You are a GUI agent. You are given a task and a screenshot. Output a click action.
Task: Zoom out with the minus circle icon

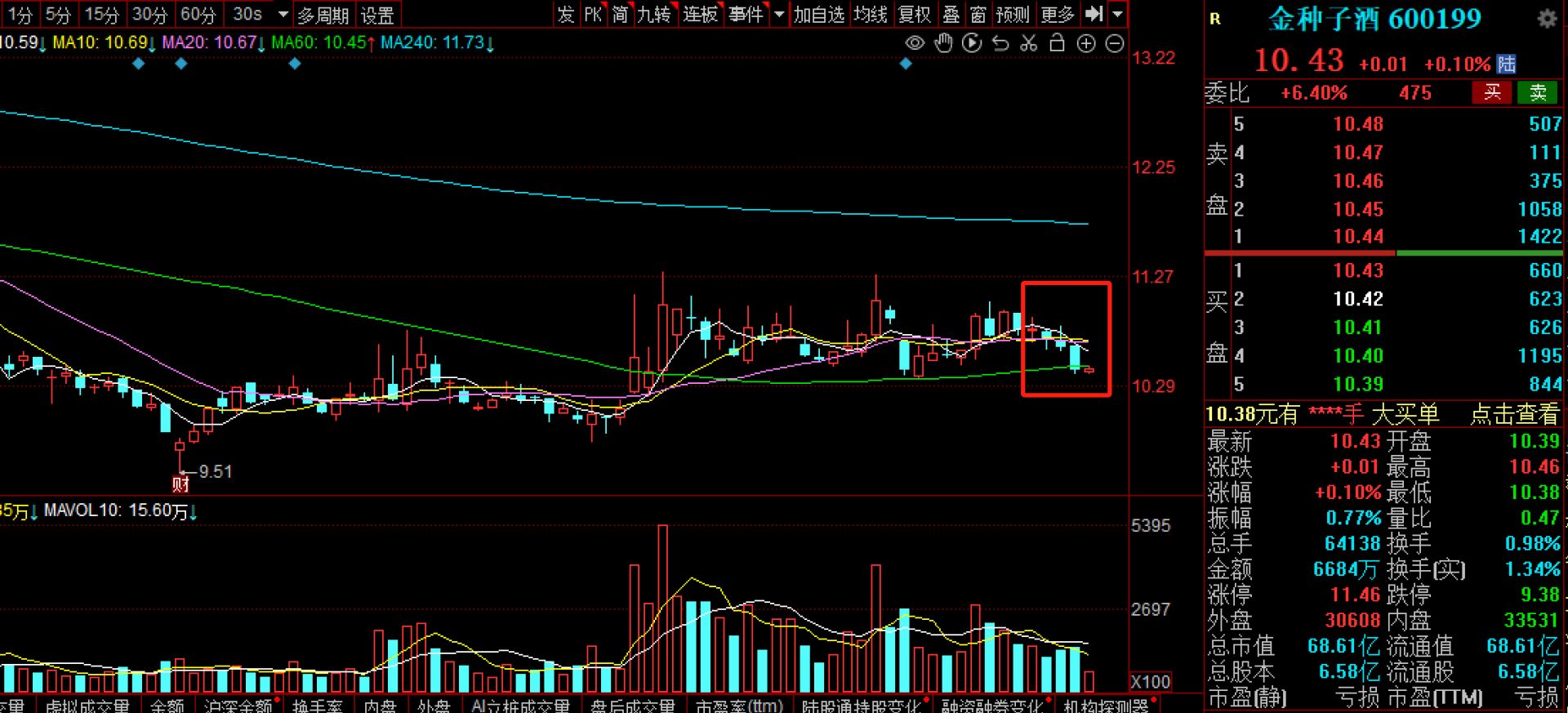[x=1115, y=44]
